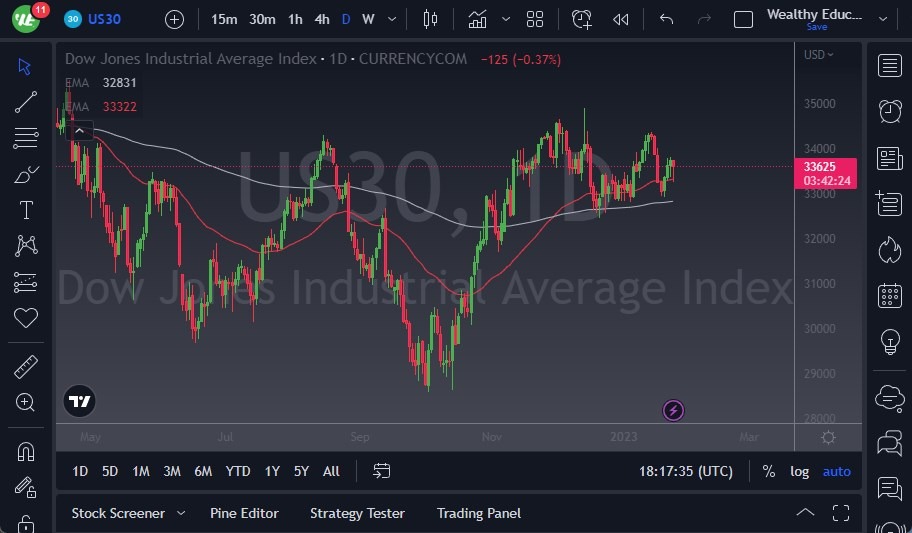The width and height of the screenshot is (912, 533).
Task: Toggle the auto scale option
Action: [836, 471]
